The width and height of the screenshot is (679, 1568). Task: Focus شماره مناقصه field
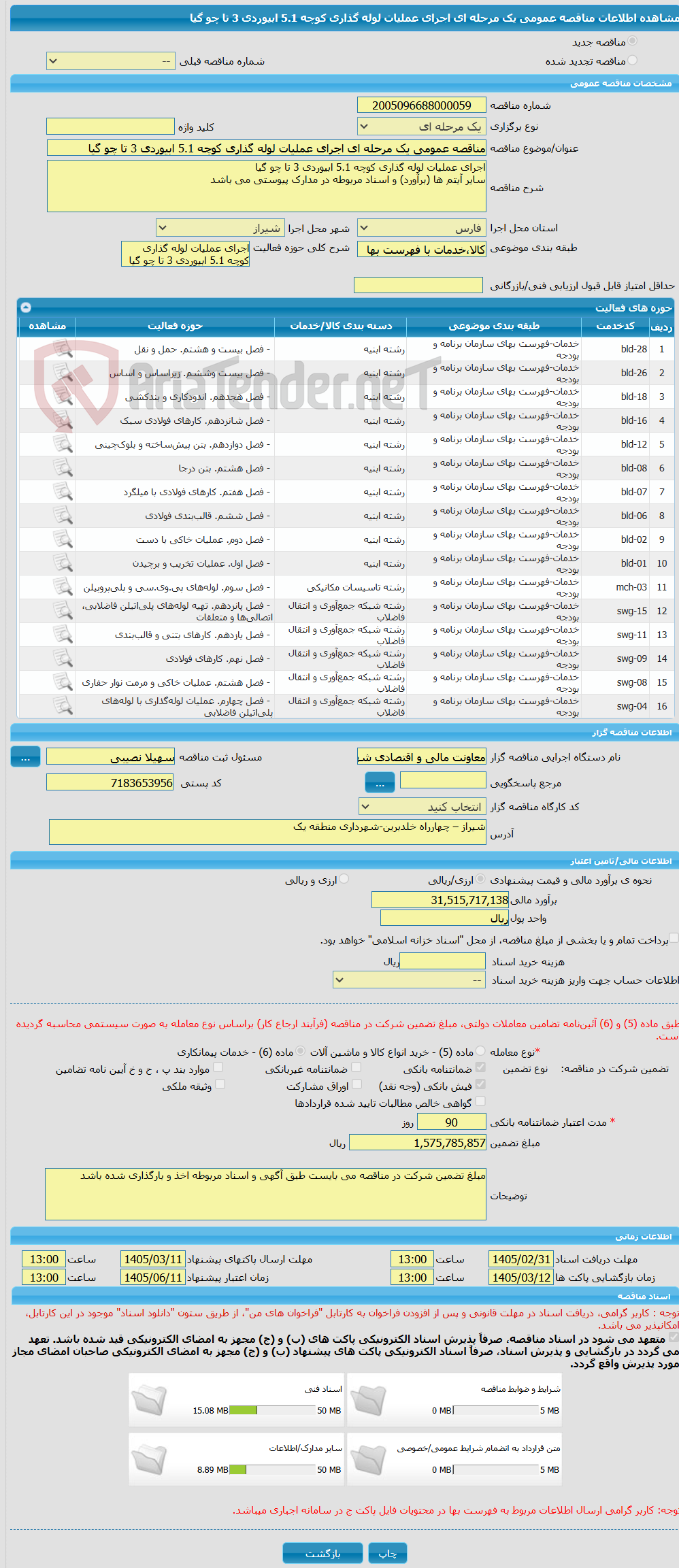[422, 105]
